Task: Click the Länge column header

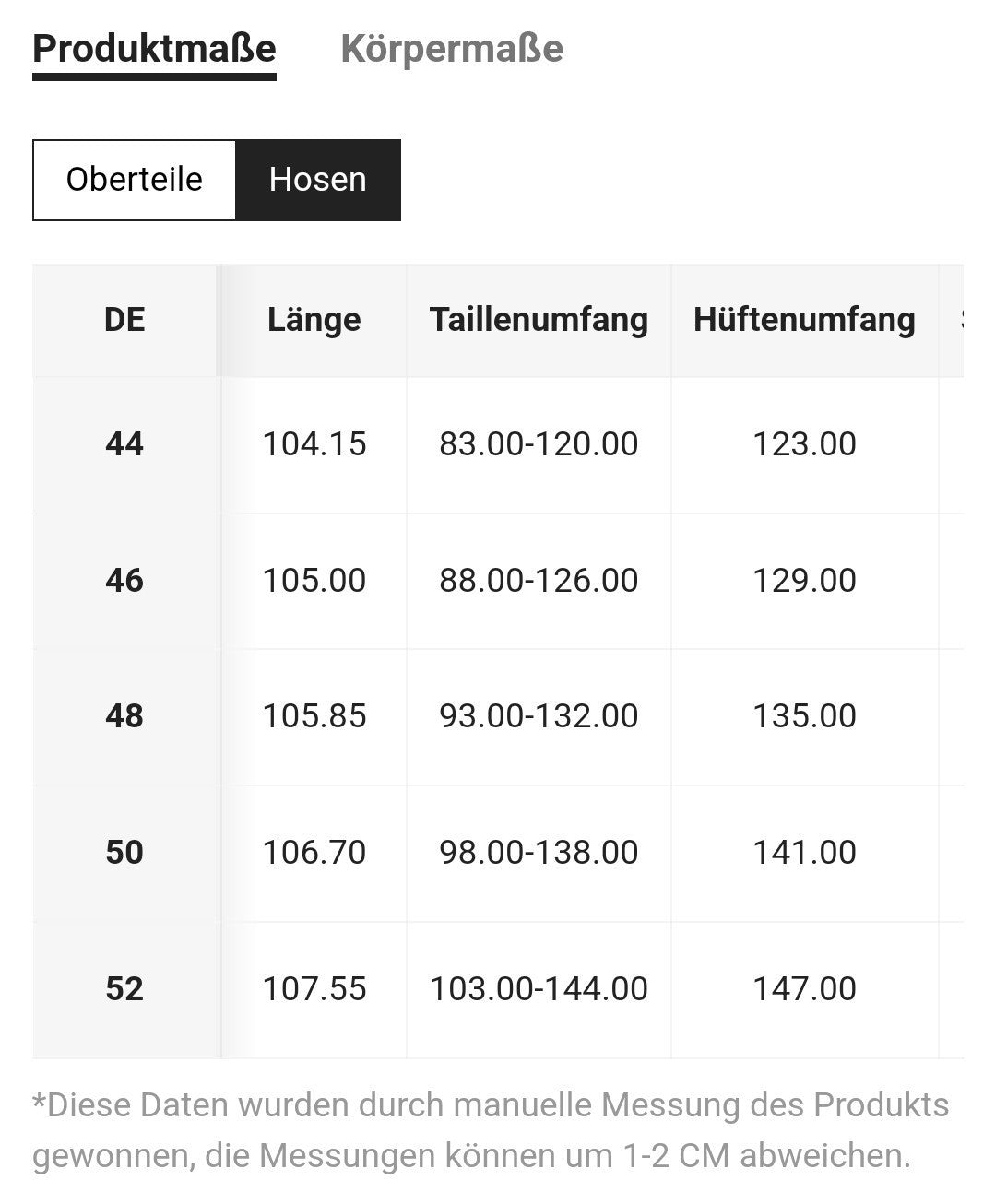Action: 314,320
